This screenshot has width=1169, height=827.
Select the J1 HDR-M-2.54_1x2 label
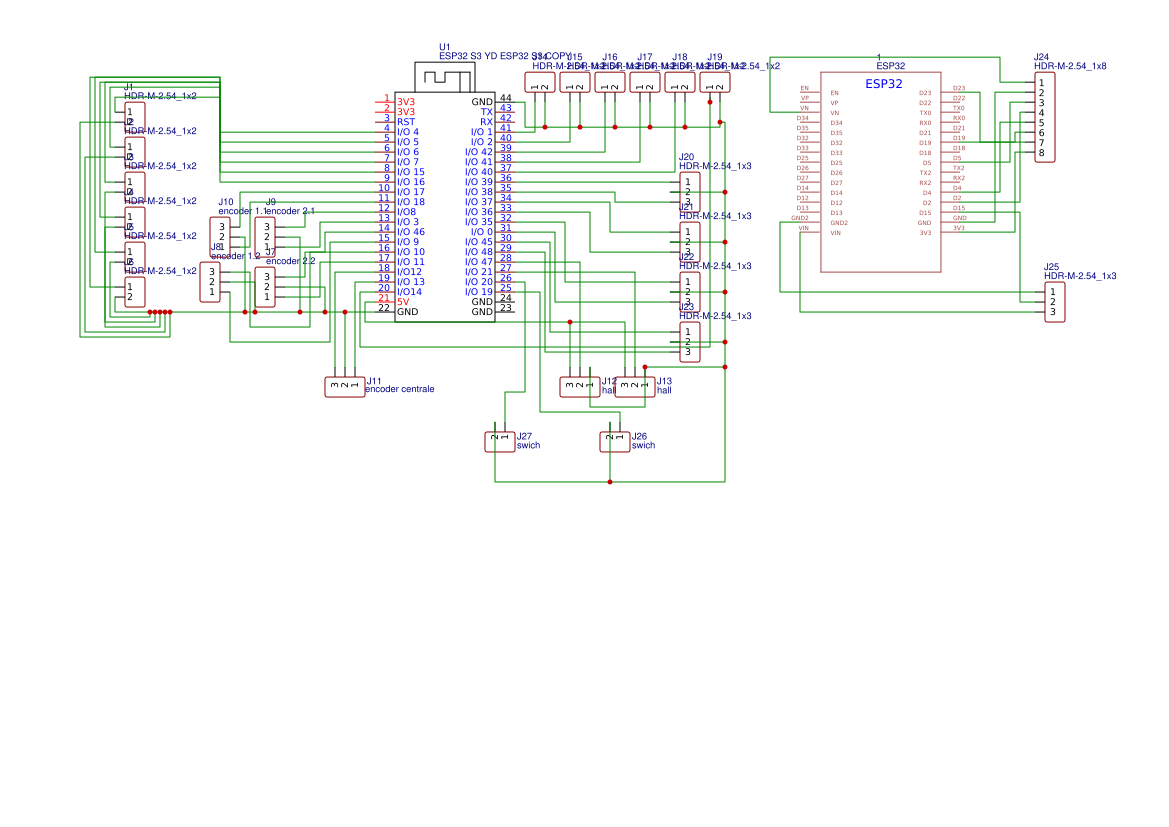pyautogui.click(x=160, y=96)
